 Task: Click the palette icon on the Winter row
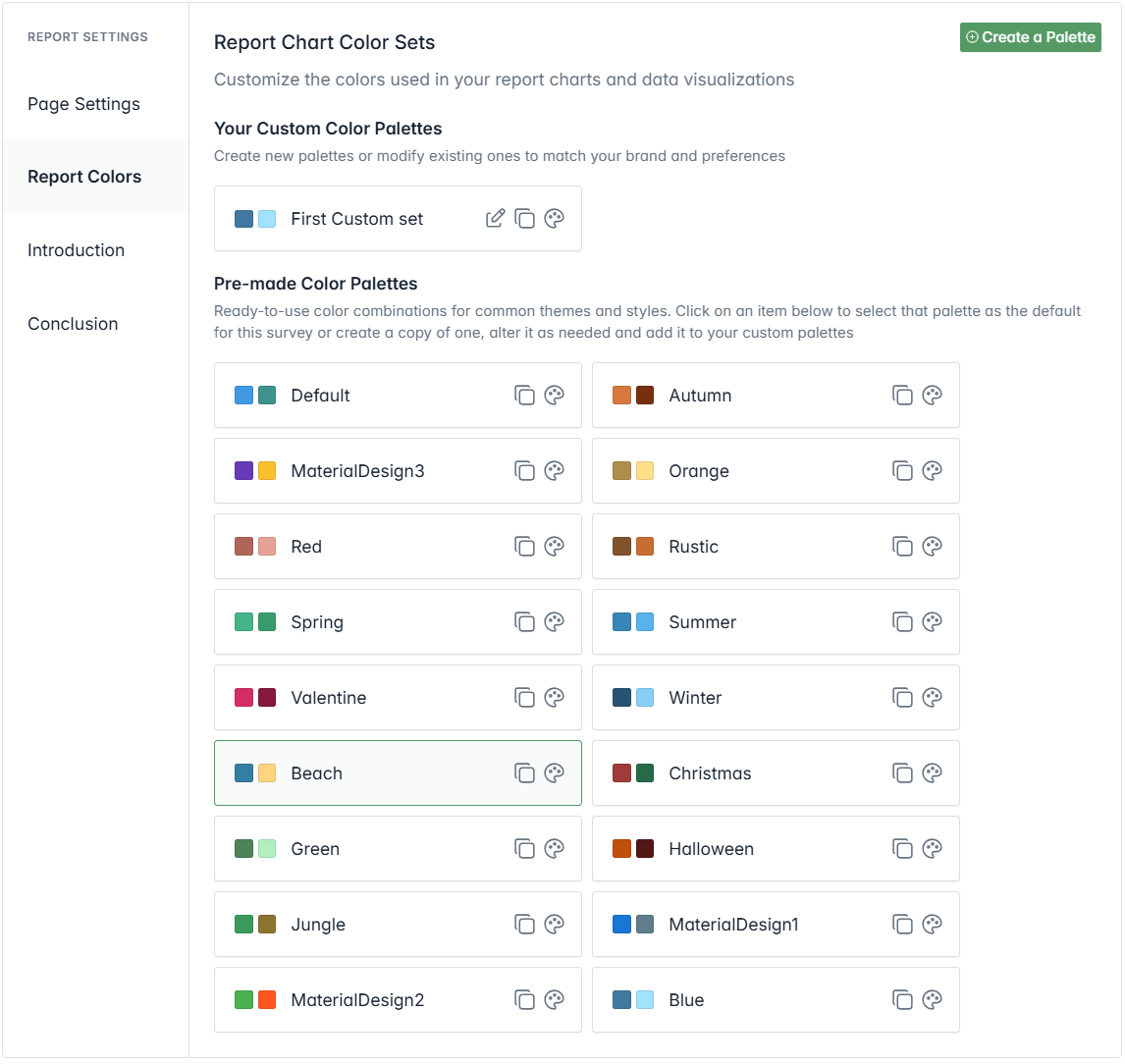pyautogui.click(x=933, y=698)
